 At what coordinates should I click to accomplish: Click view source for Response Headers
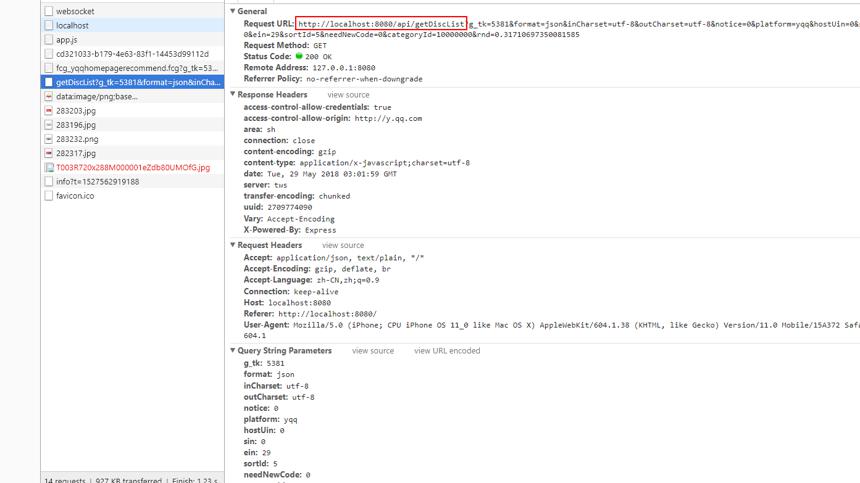[348, 95]
